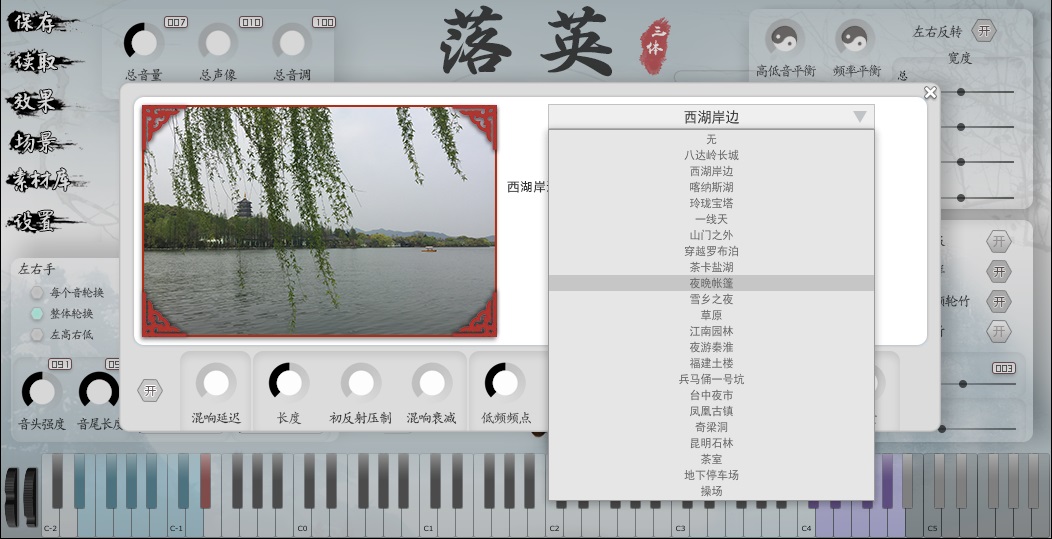Select 一线天 scene entry

711,219
